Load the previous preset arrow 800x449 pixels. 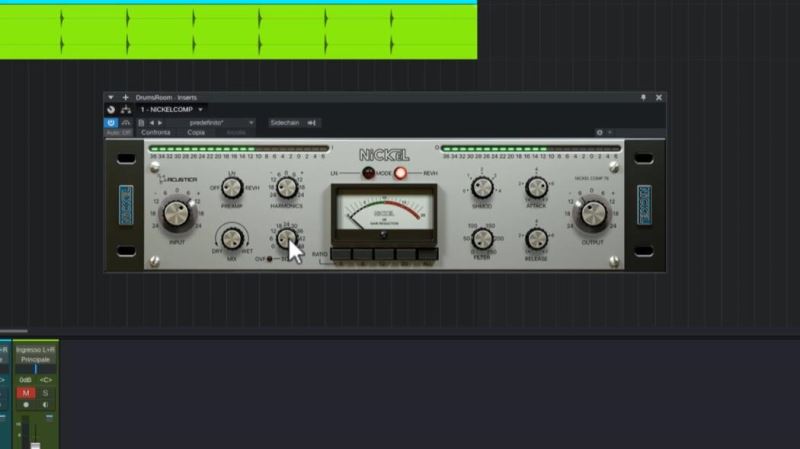coord(151,123)
